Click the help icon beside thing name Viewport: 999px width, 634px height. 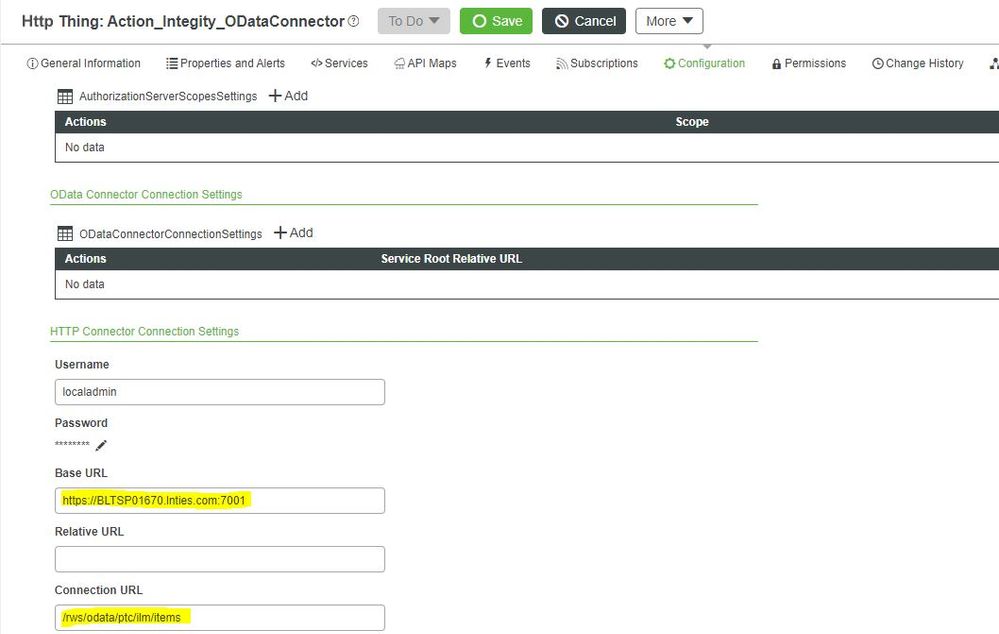pos(354,21)
